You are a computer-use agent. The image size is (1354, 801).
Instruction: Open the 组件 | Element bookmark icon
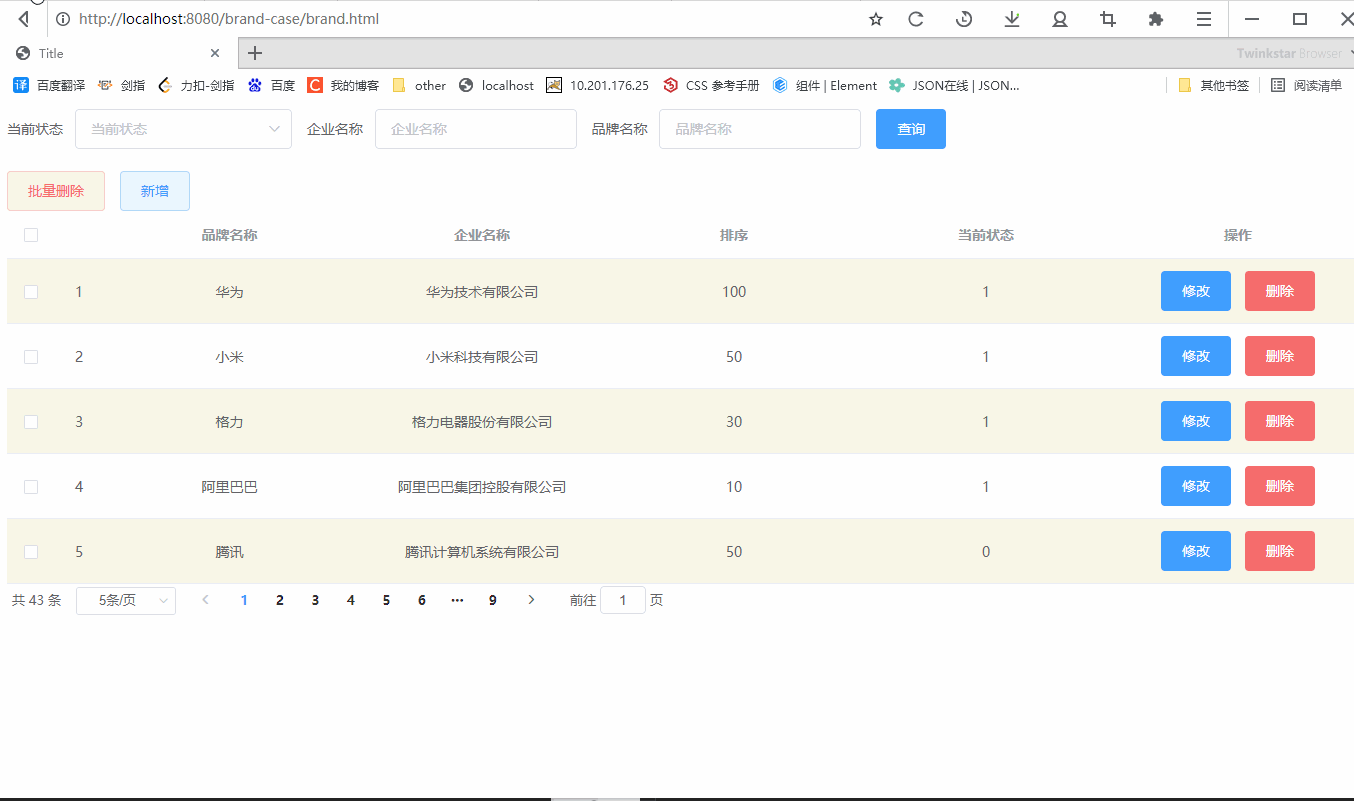click(780, 85)
